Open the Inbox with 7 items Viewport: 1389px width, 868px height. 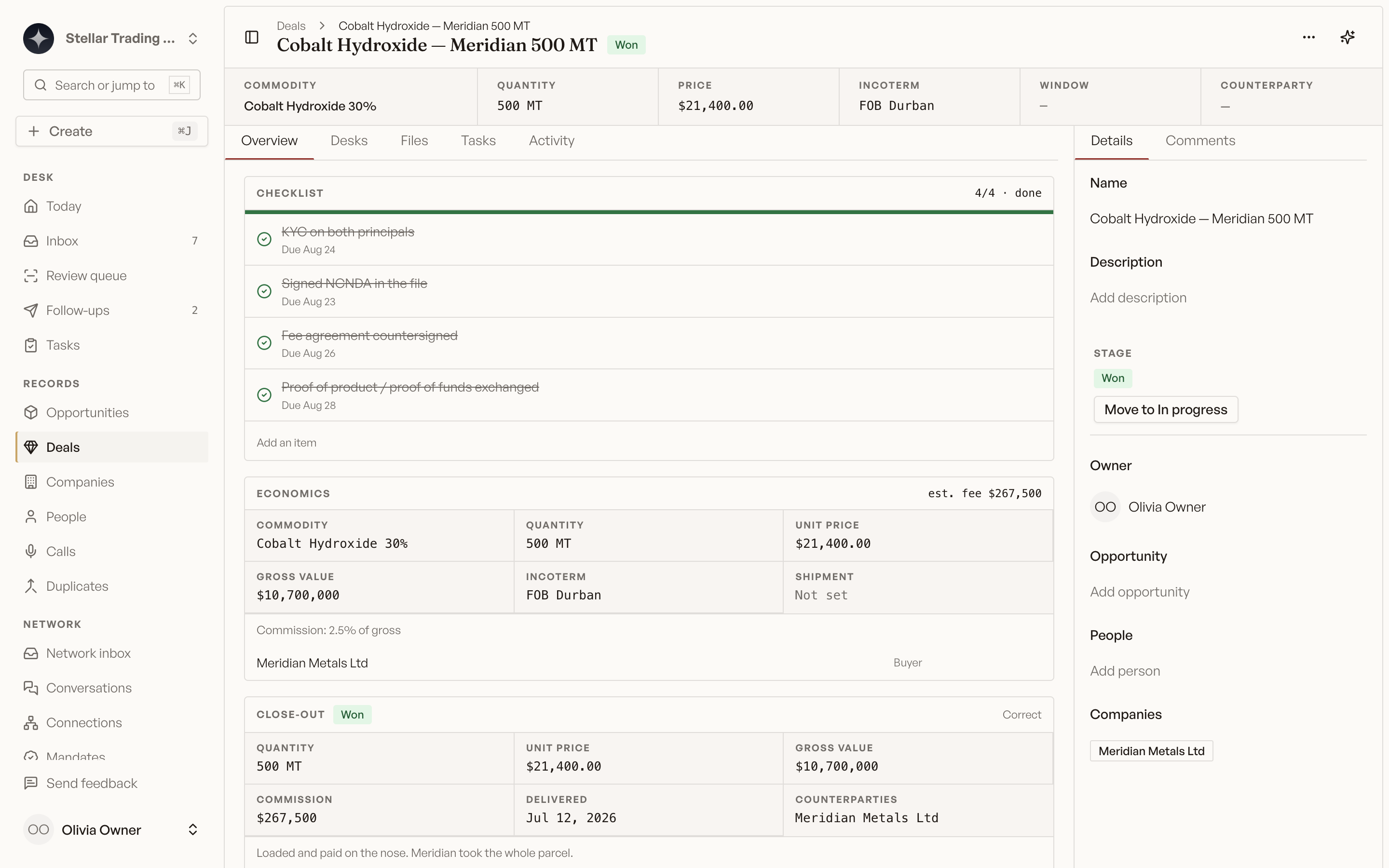point(112,241)
